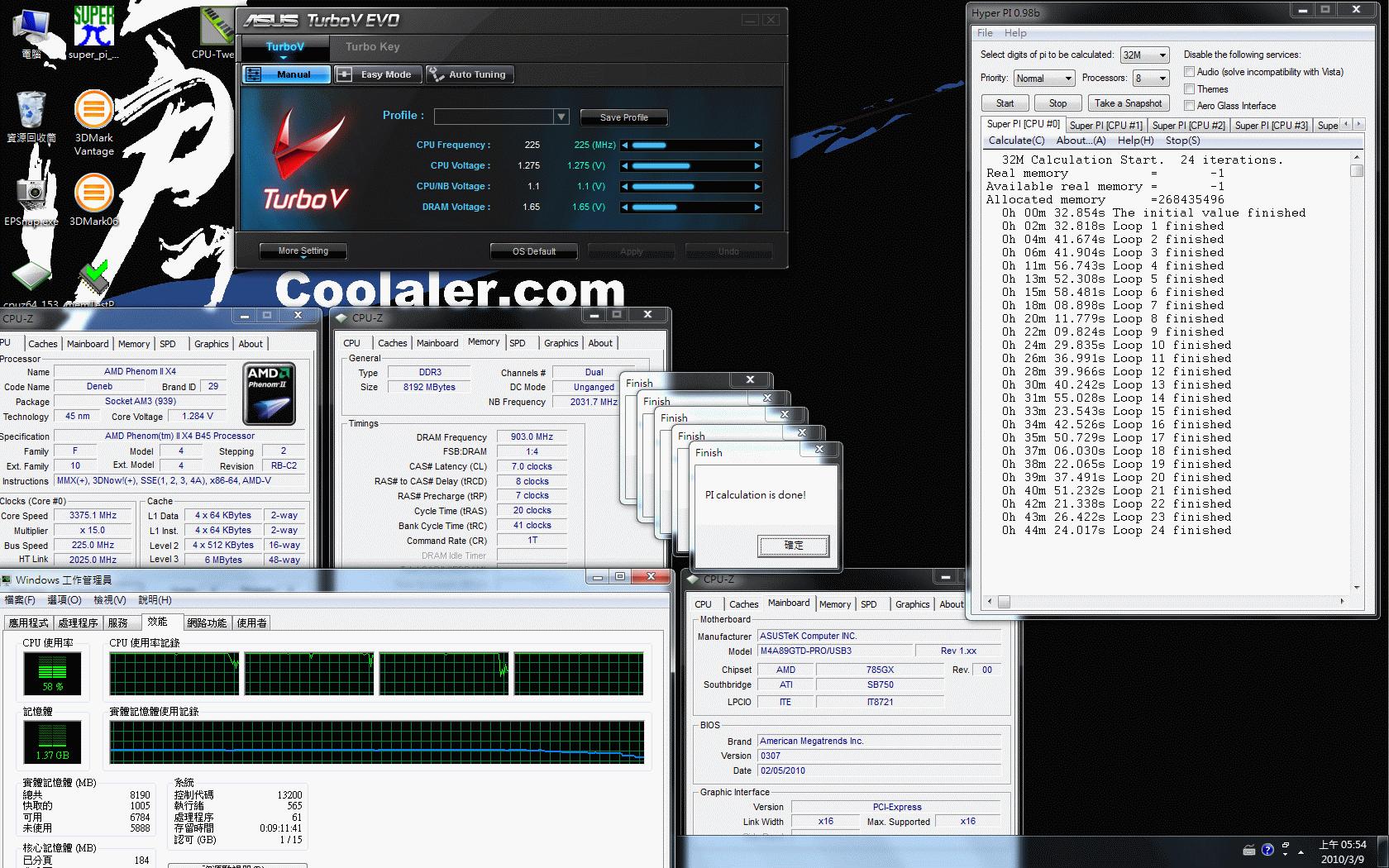Click the DRAM Voltage slider bar
The width and height of the screenshot is (1389, 868).
coord(690,207)
